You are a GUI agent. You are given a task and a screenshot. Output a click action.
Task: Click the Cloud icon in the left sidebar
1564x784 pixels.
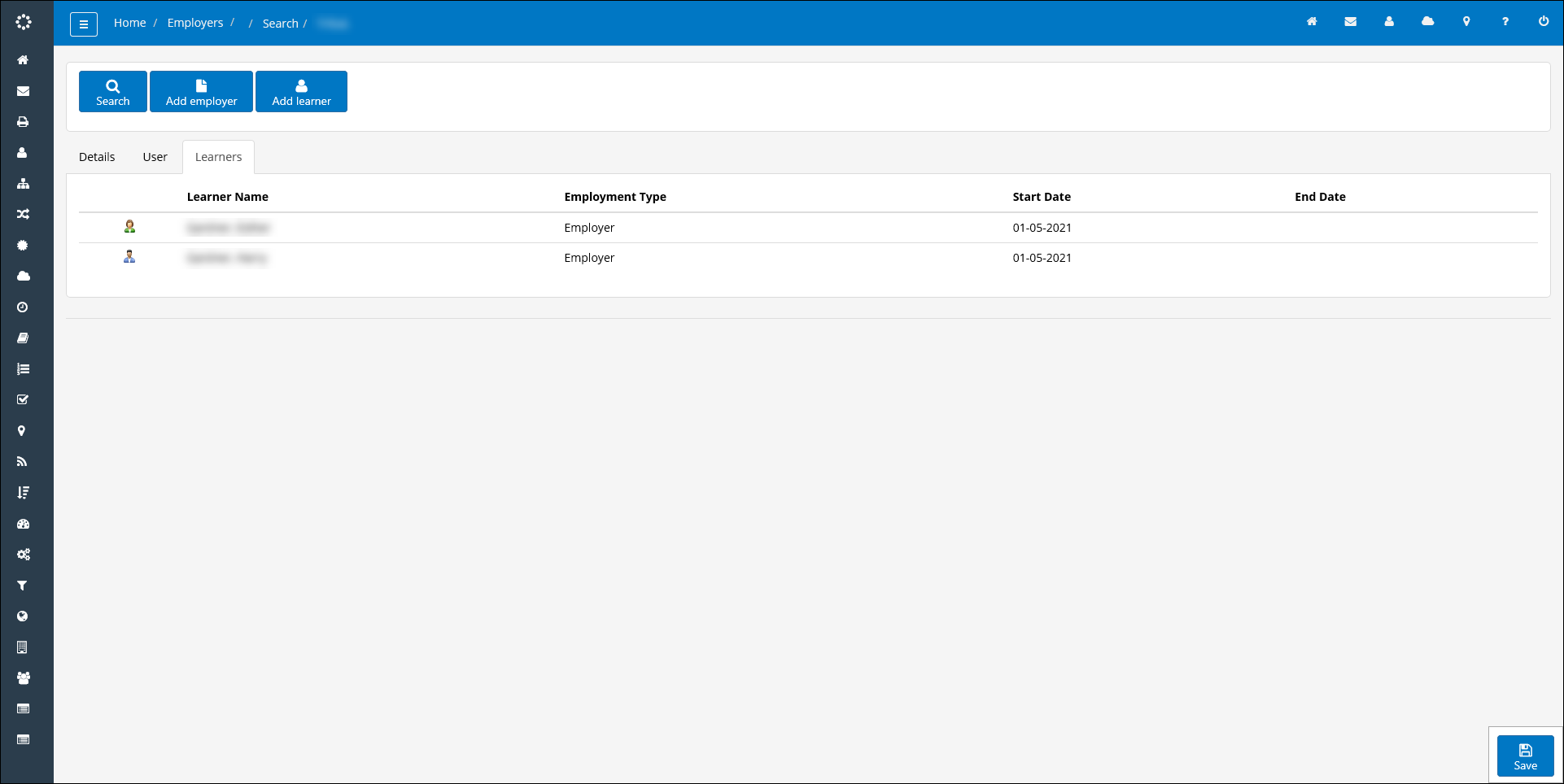(x=22, y=276)
